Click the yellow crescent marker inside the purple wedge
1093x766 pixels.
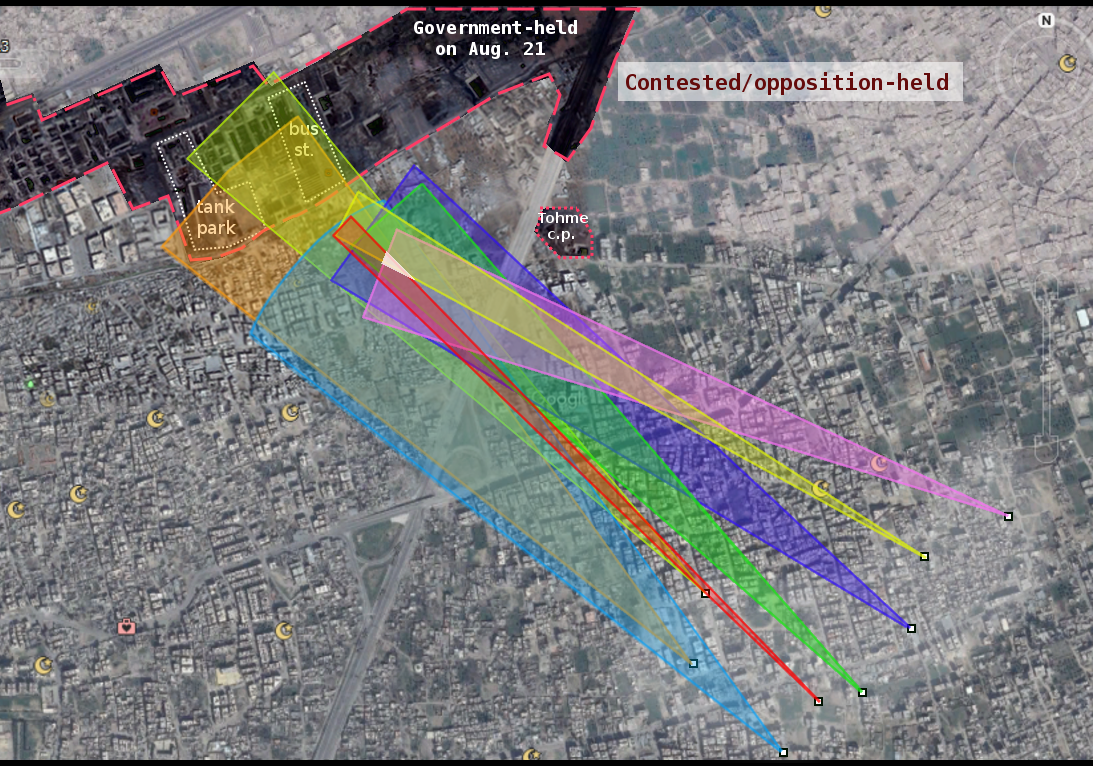tap(820, 488)
